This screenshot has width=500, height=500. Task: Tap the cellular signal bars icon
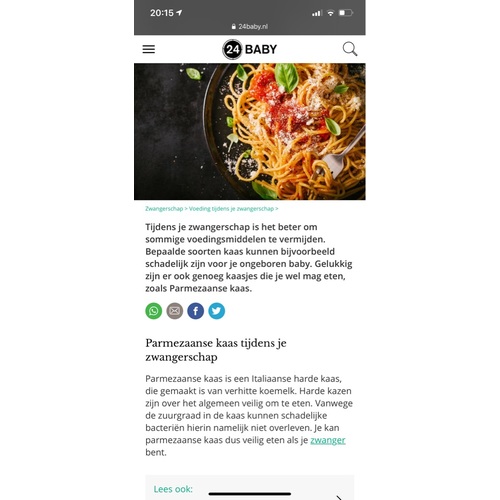317,13
